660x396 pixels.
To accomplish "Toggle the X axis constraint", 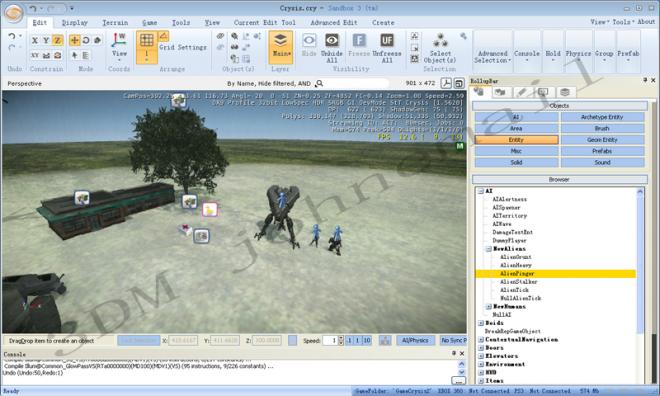I will (35, 40).
